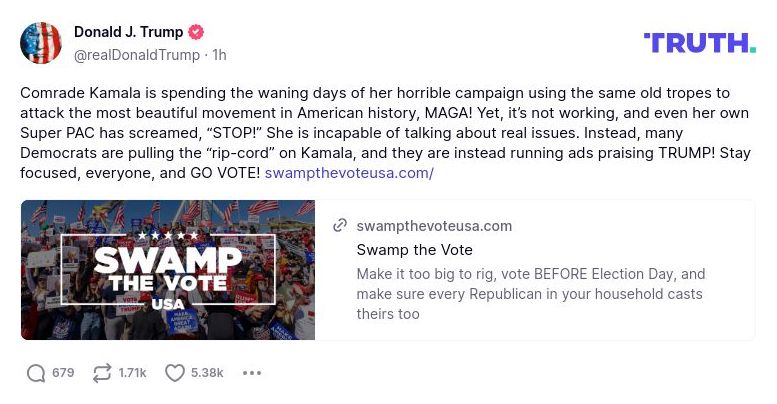Open the three-dot more options menu
The image size is (777, 404).
pyautogui.click(x=252, y=373)
